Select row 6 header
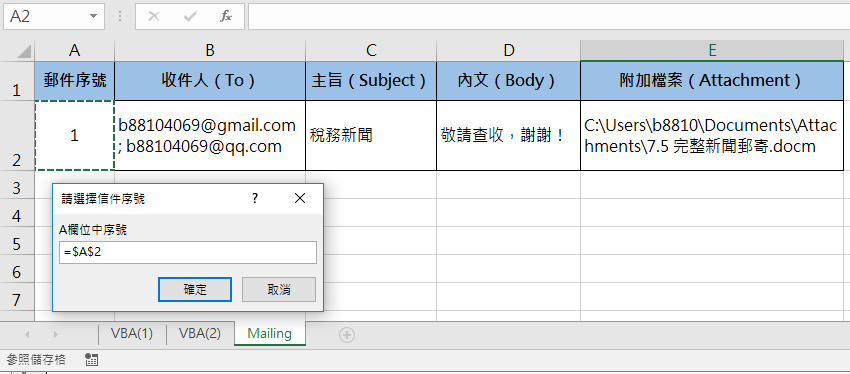 (x=17, y=269)
